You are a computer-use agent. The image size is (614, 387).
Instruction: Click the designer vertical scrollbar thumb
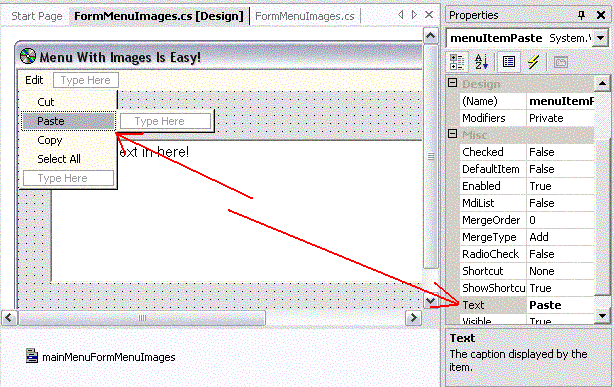[x=431, y=156]
